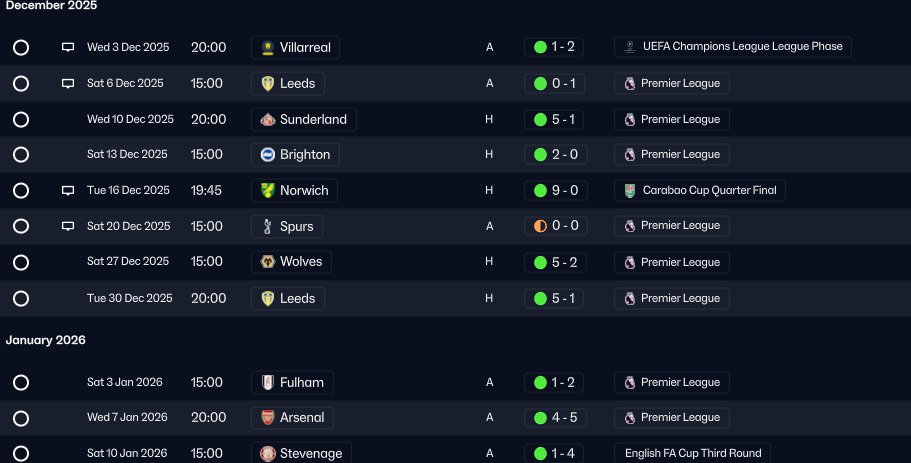Click the Carabao Cup trophy icon
The image size is (911, 463).
pyautogui.click(x=630, y=191)
